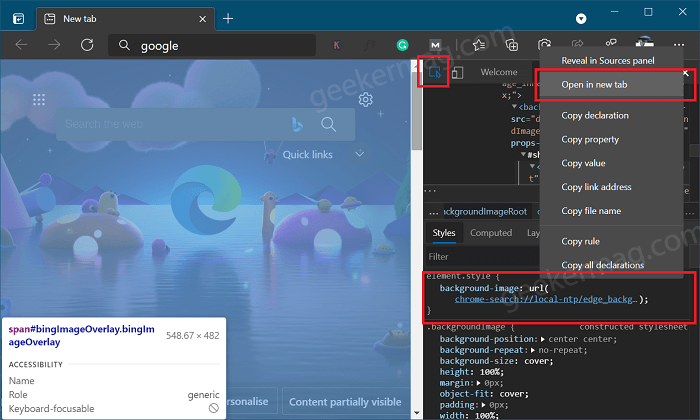700x420 pixels.
Task: Click the .backgroundImage selector text
Action: (466, 327)
